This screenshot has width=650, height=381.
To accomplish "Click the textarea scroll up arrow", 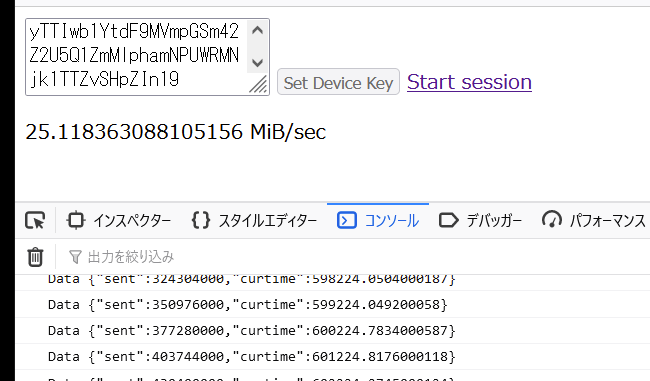I will pos(257,30).
